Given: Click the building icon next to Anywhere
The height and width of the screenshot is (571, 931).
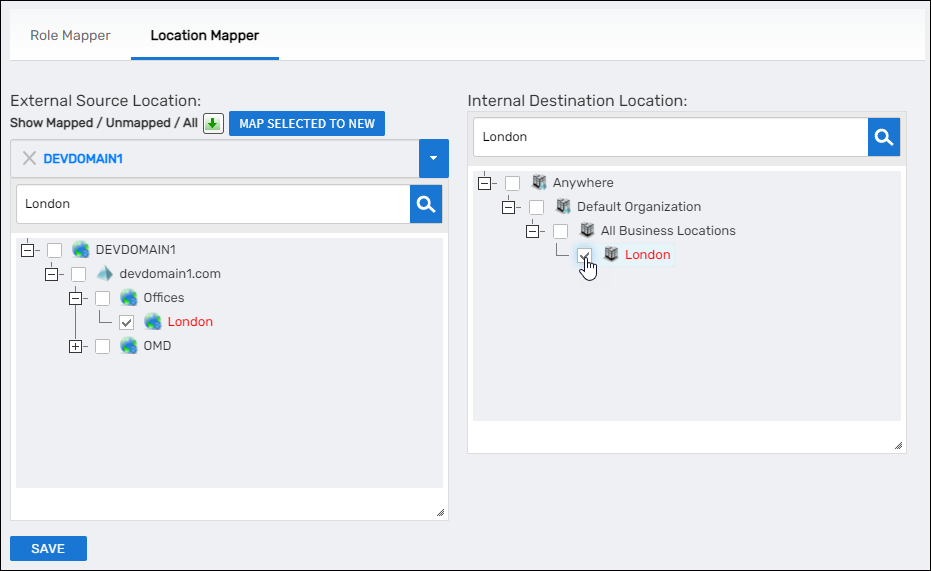Looking at the screenshot, I should pyautogui.click(x=539, y=183).
